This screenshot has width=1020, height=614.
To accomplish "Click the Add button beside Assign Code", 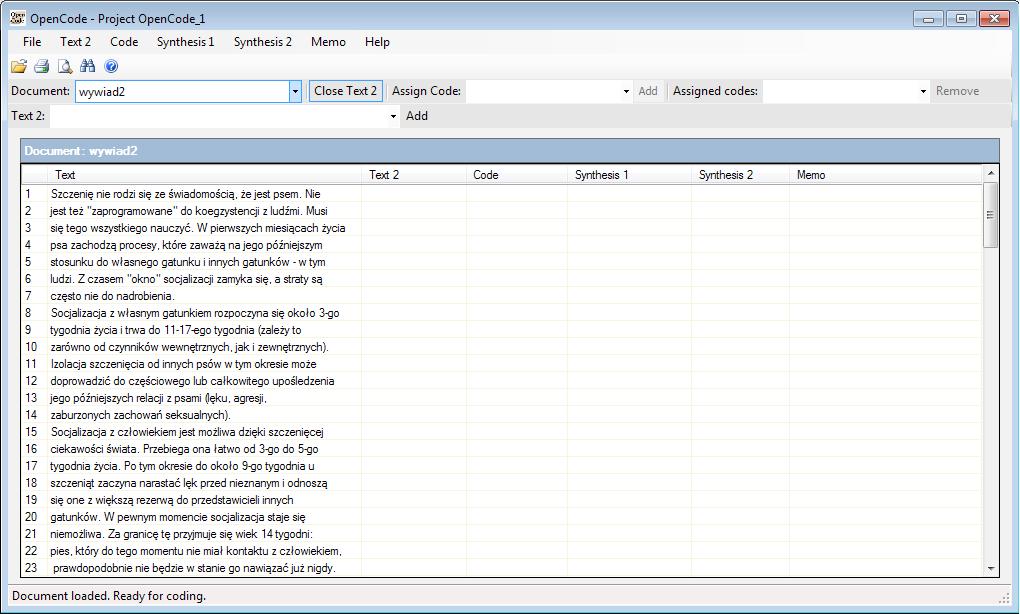I will pyautogui.click(x=648, y=91).
